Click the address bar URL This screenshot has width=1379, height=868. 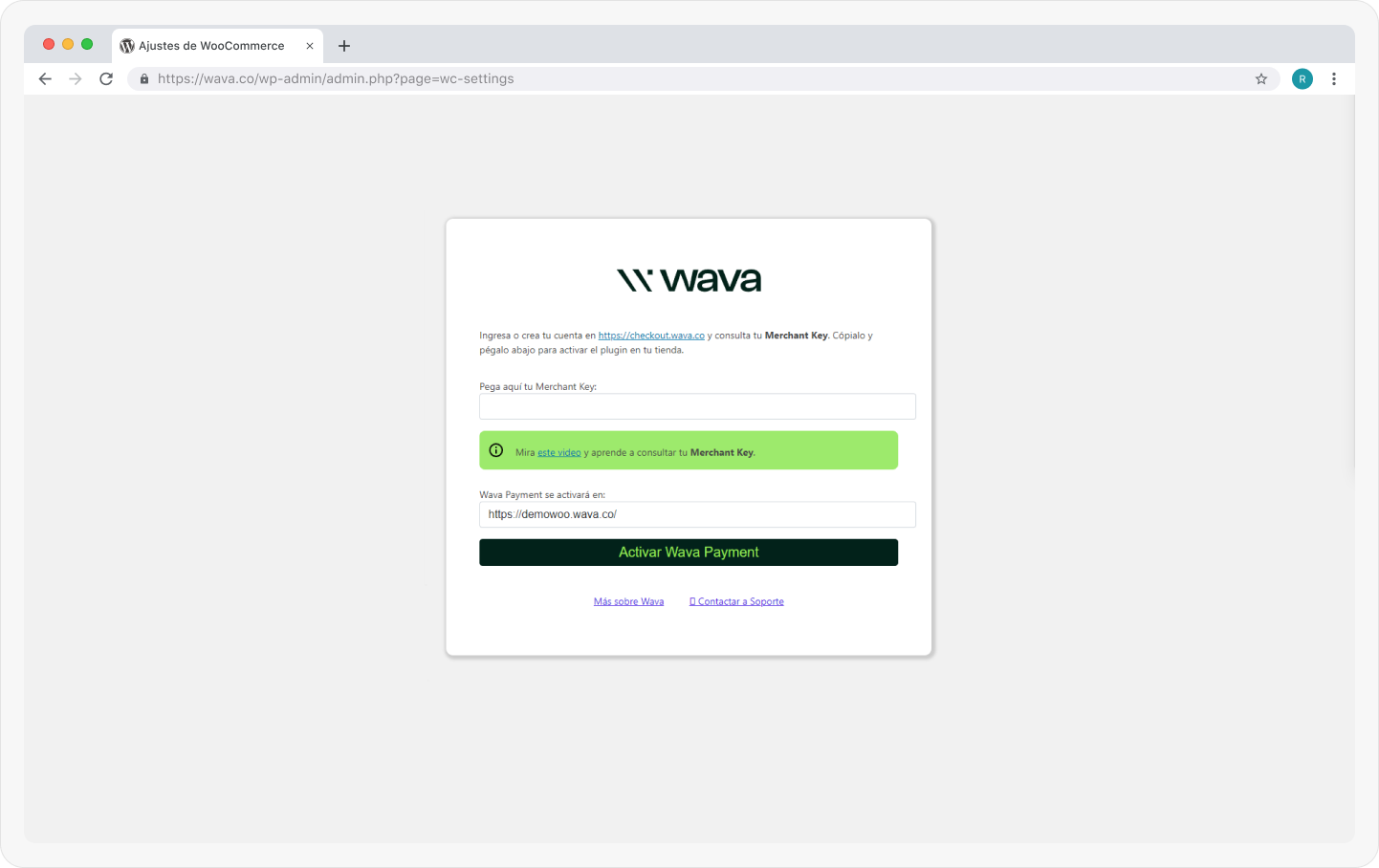click(336, 79)
